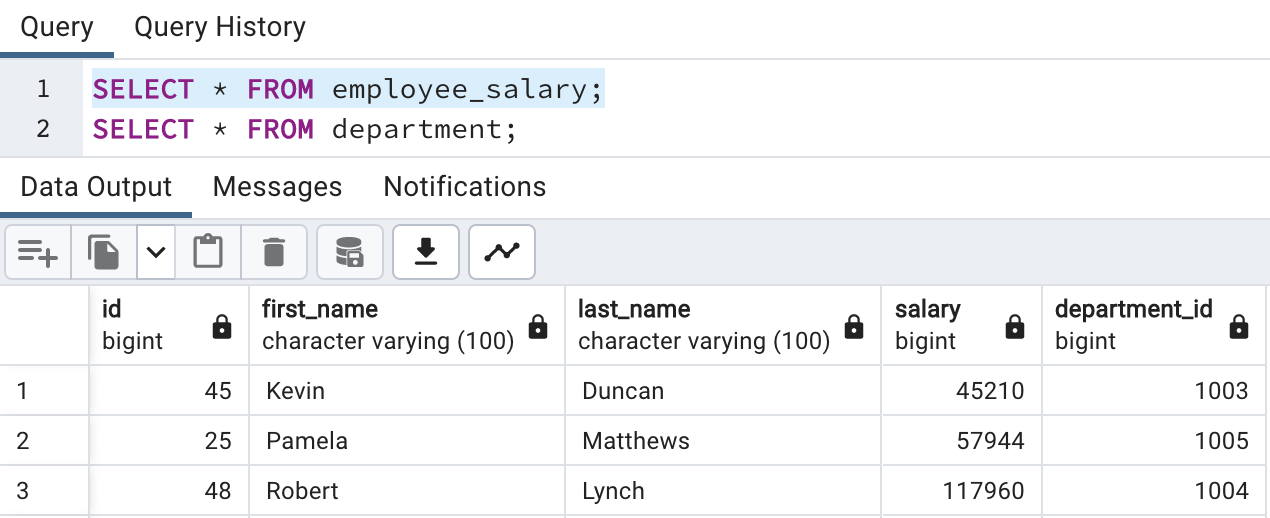The image size is (1270, 518).
Task: Click the Save data changes icon
Action: (350, 252)
